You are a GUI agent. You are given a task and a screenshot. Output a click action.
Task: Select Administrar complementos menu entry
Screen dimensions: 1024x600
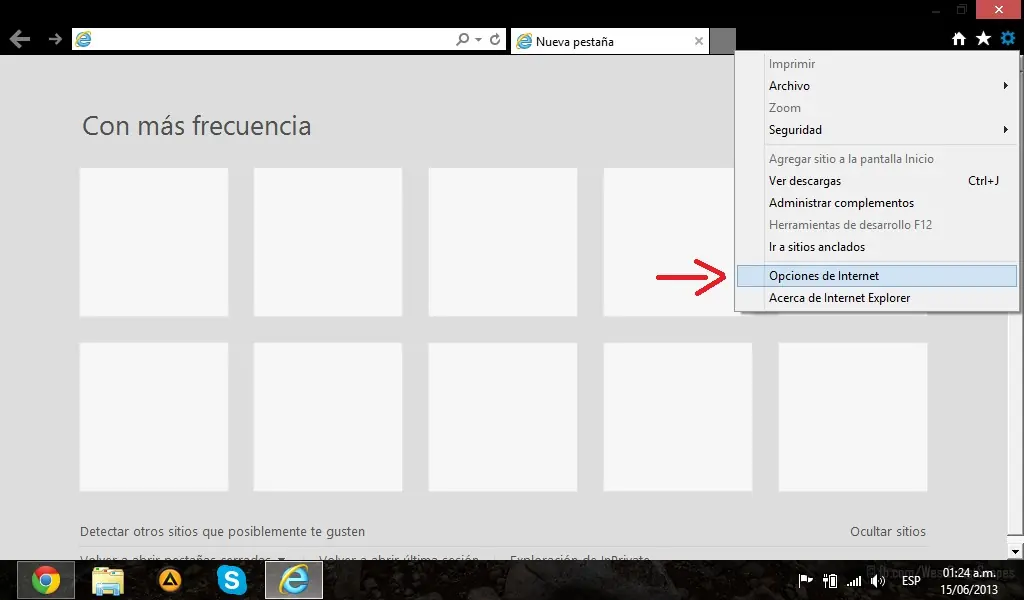click(876, 203)
